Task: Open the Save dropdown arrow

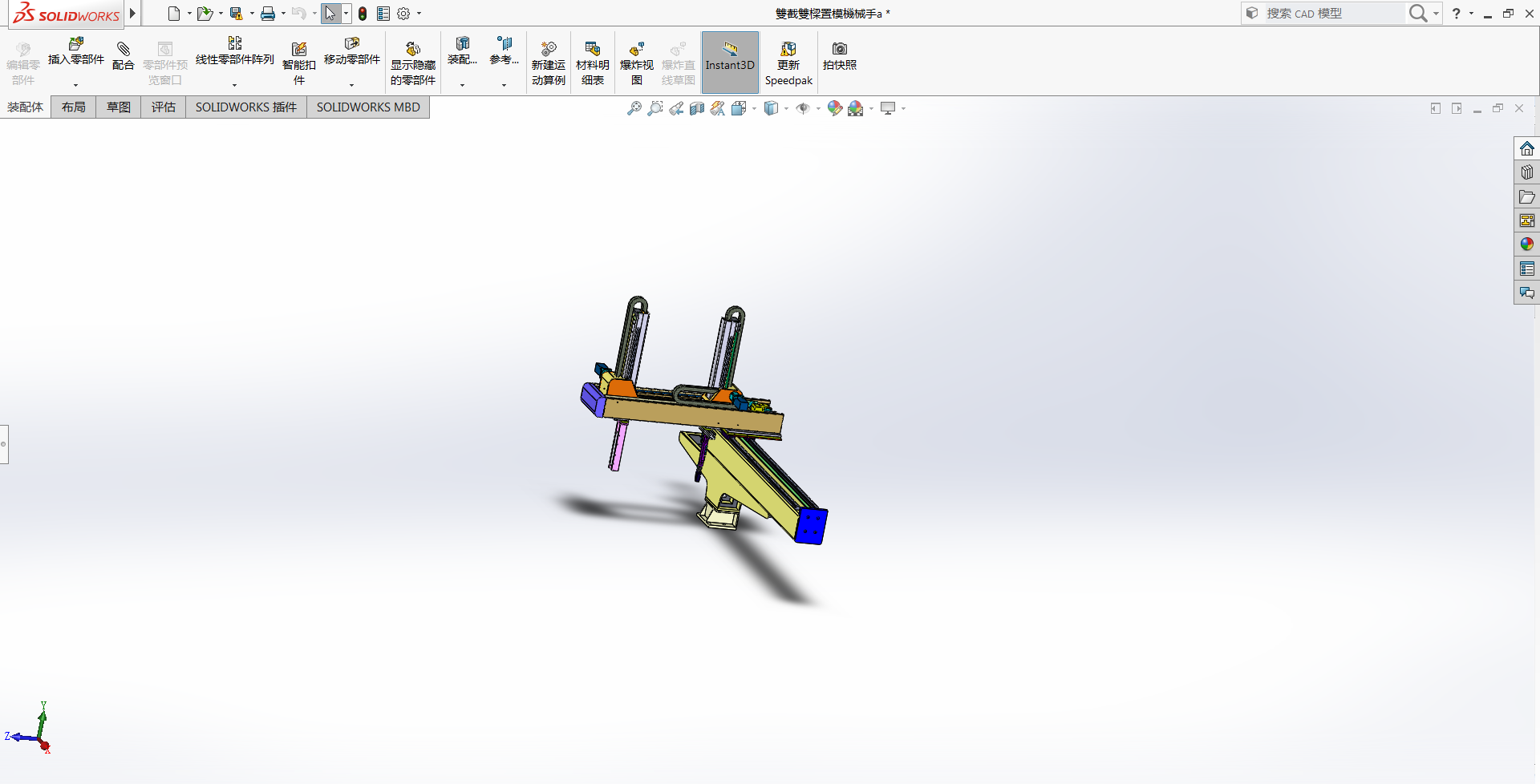Action: 252,14
